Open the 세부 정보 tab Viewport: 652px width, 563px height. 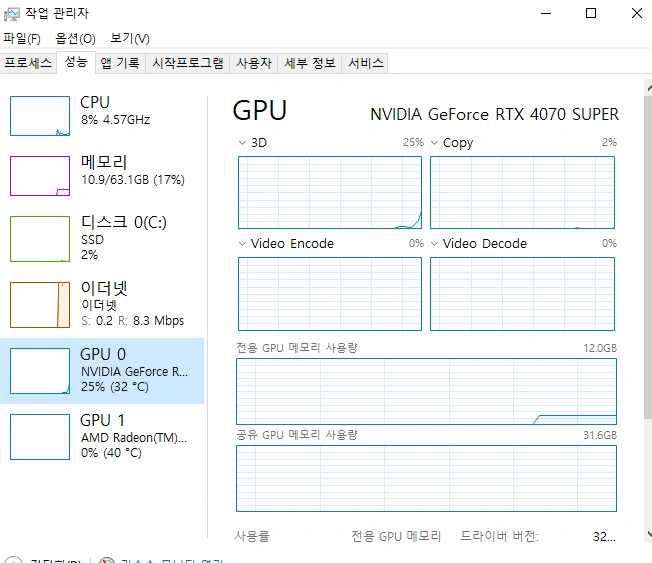click(x=310, y=63)
